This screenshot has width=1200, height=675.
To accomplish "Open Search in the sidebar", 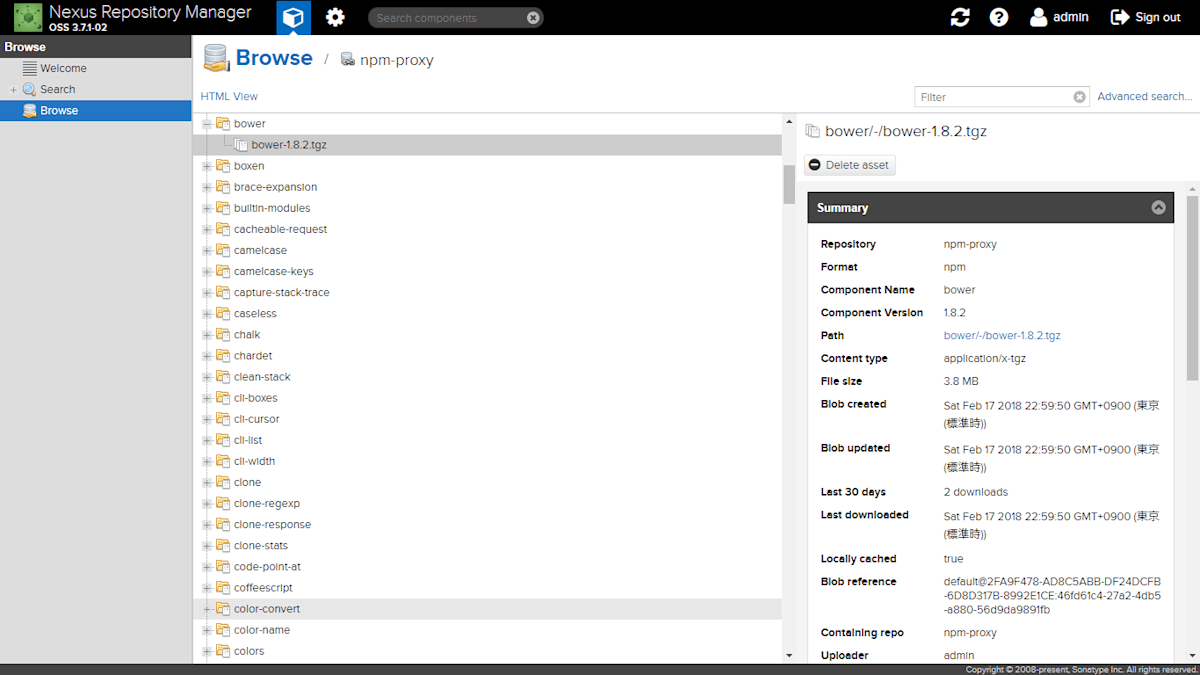I will point(96,89).
